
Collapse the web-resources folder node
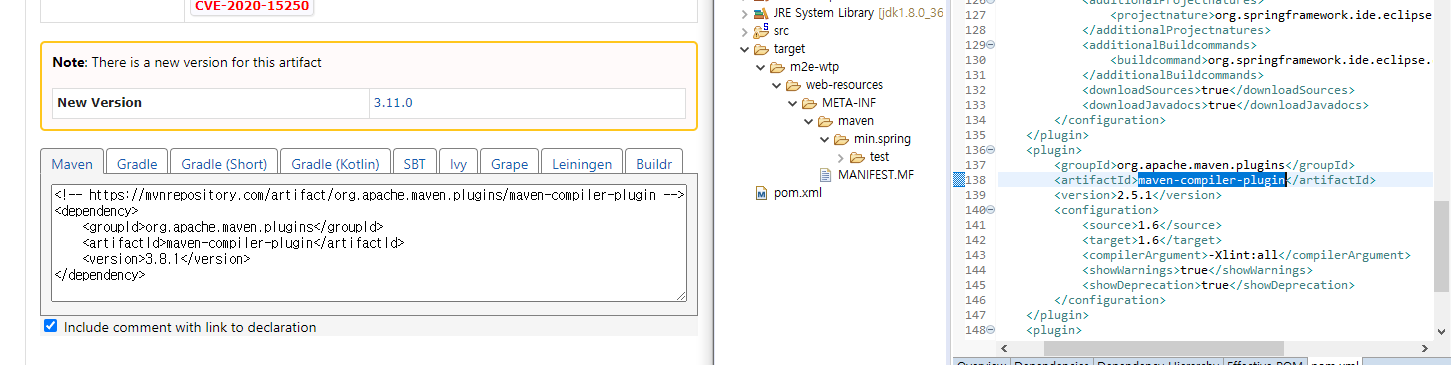[x=777, y=85]
